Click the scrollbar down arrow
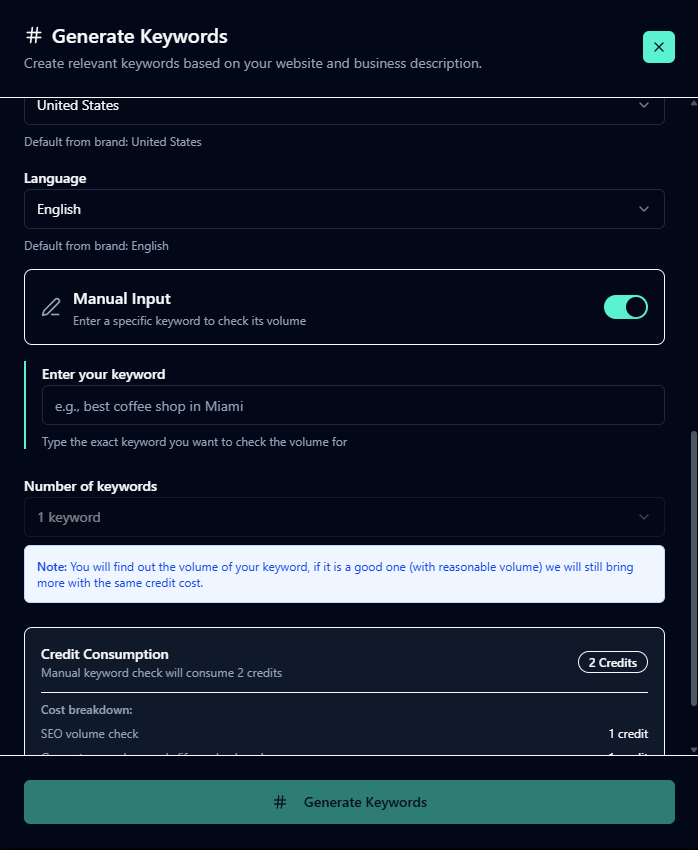The image size is (698, 850). pyautogui.click(x=693, y=749)
